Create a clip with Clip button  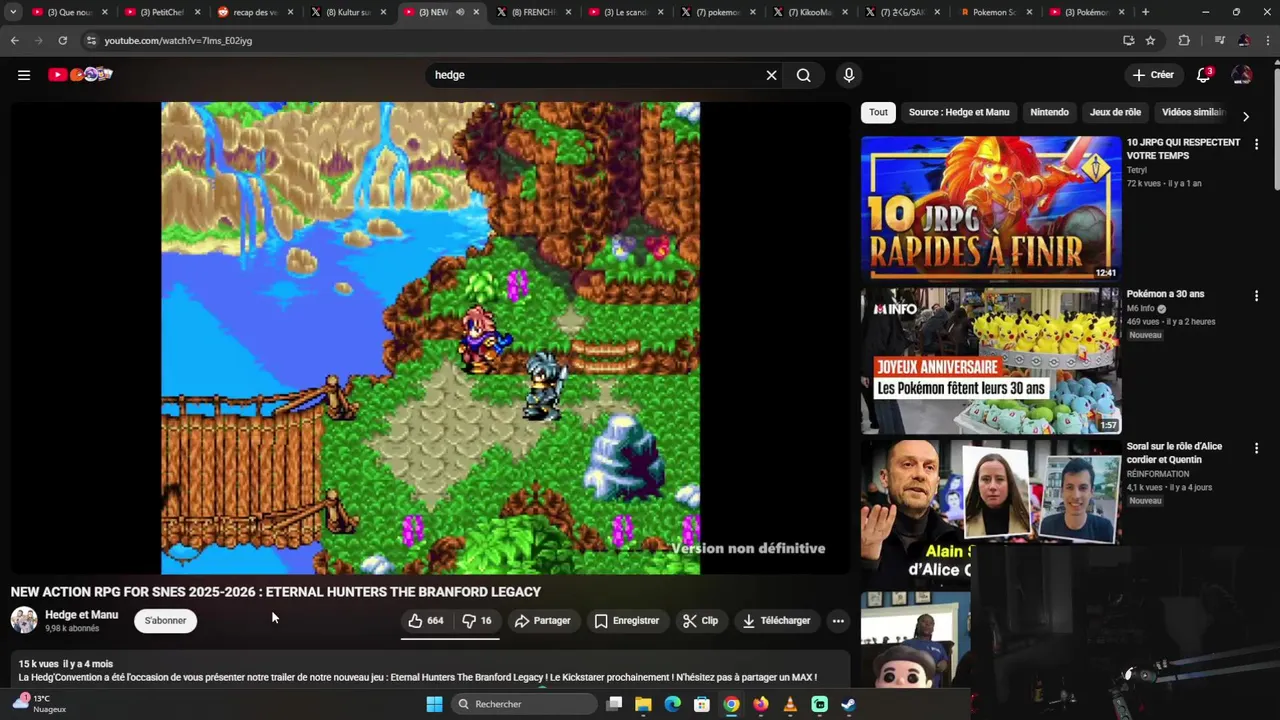700,621
